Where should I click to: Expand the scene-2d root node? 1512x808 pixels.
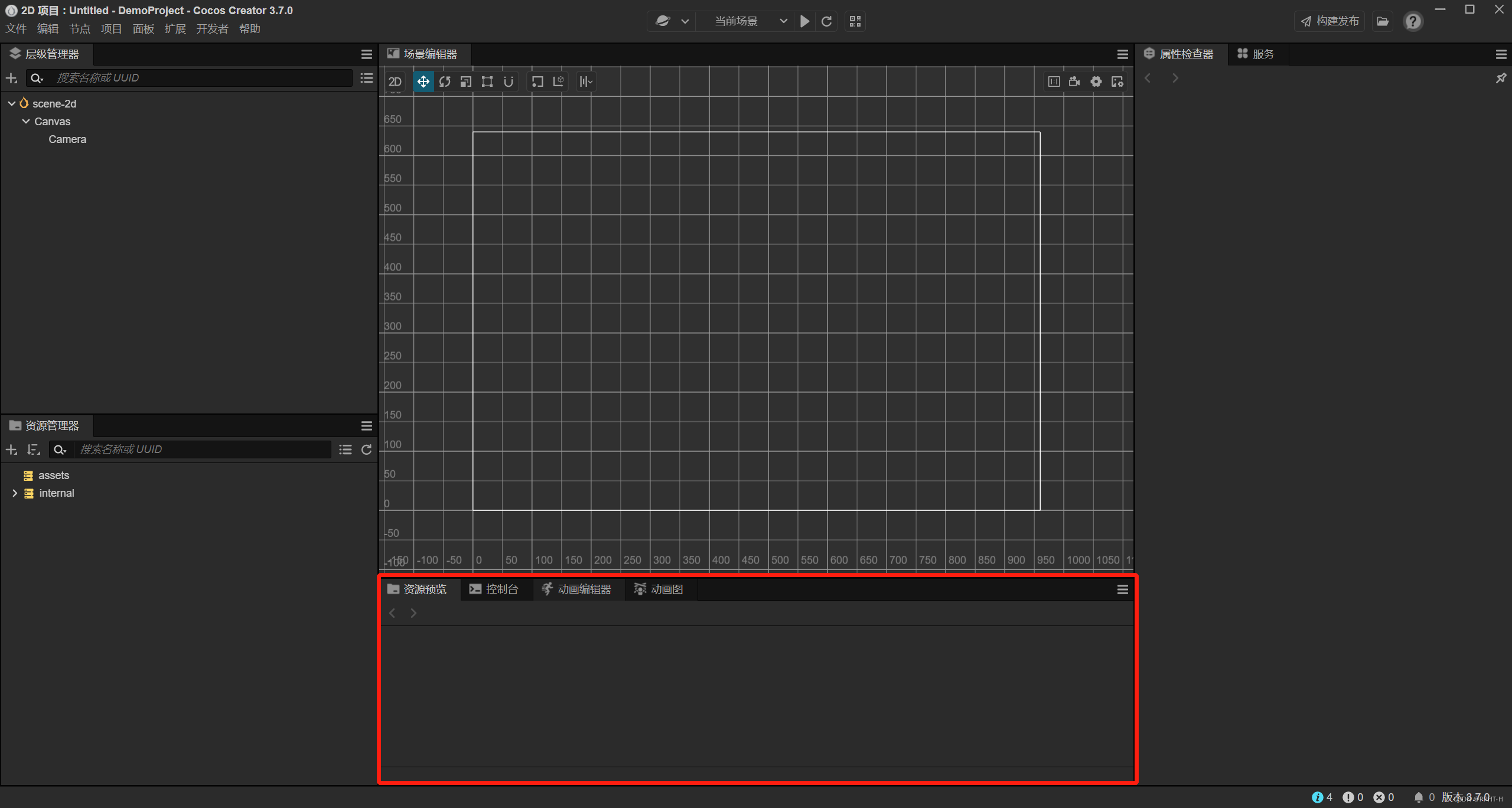point(10,103)
